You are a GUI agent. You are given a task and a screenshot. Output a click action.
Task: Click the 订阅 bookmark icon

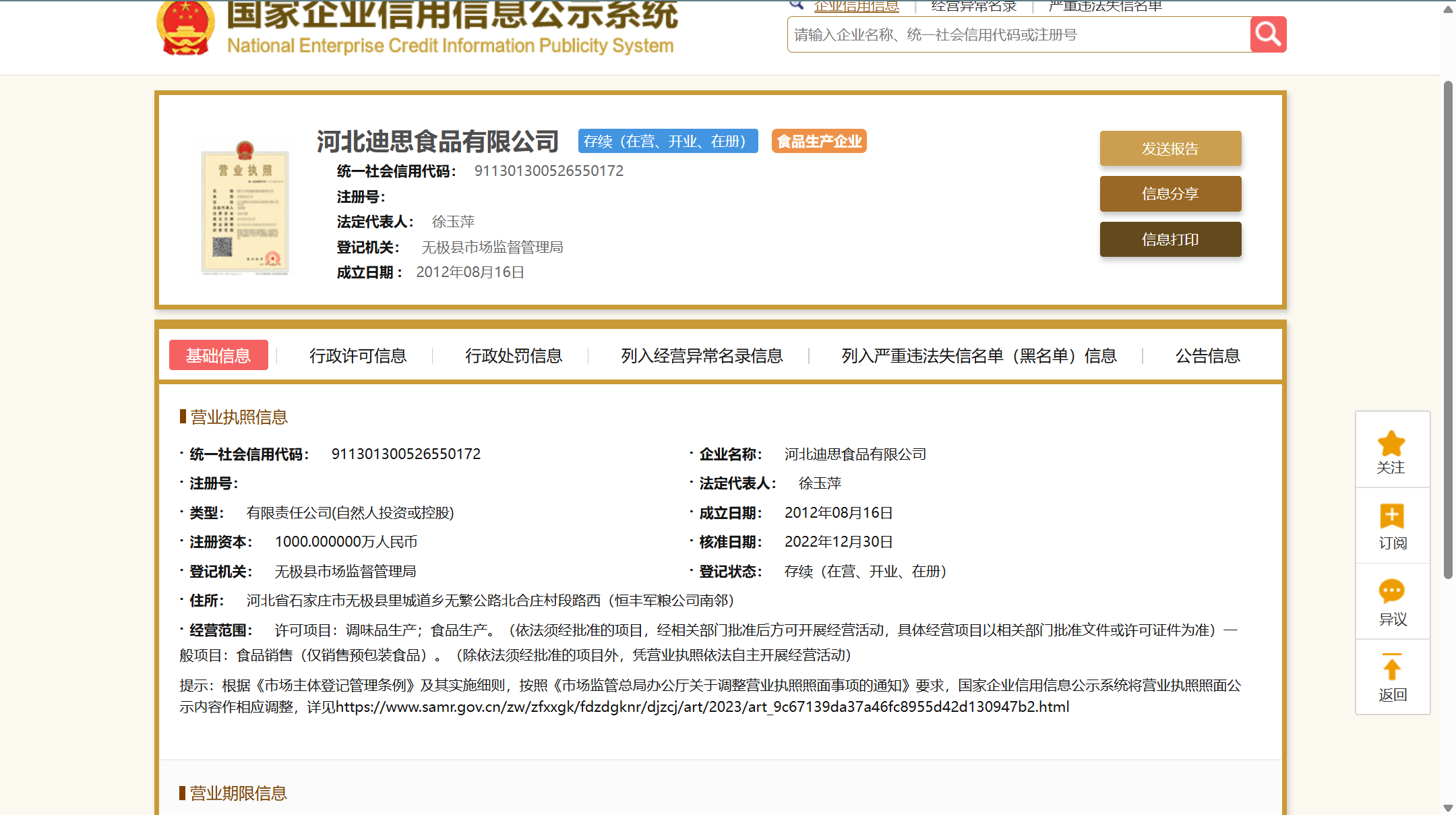point(1391,516)
